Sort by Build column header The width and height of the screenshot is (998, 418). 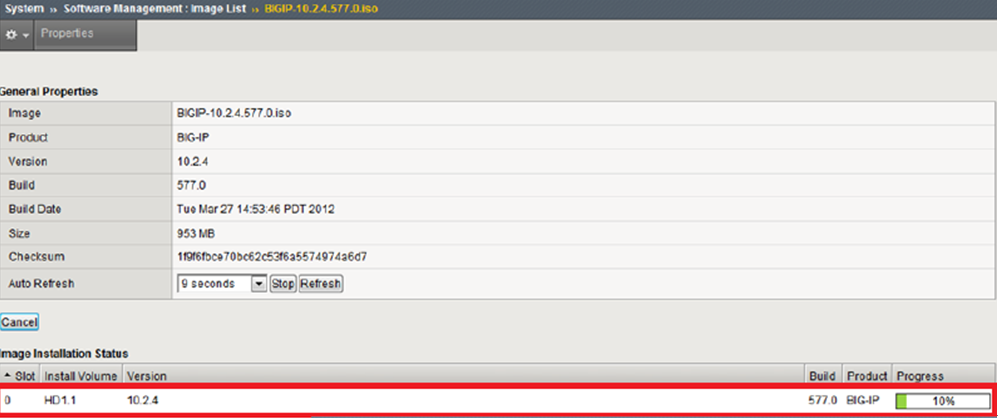(824, 376)
